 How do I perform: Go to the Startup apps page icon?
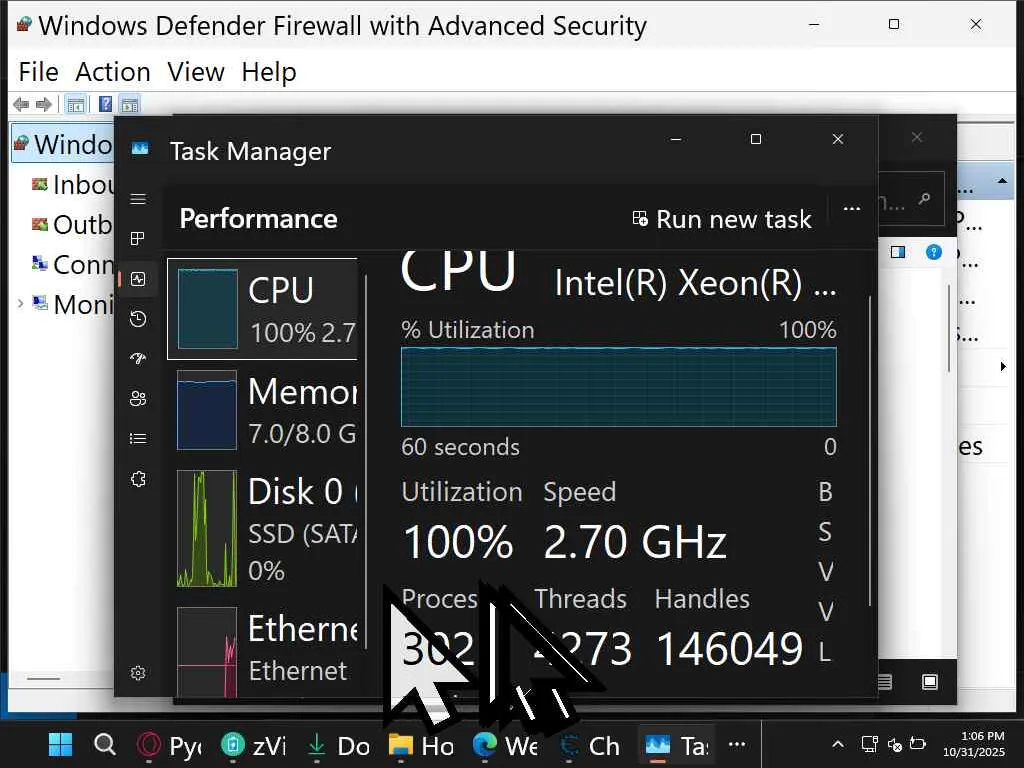pos(138,359)
